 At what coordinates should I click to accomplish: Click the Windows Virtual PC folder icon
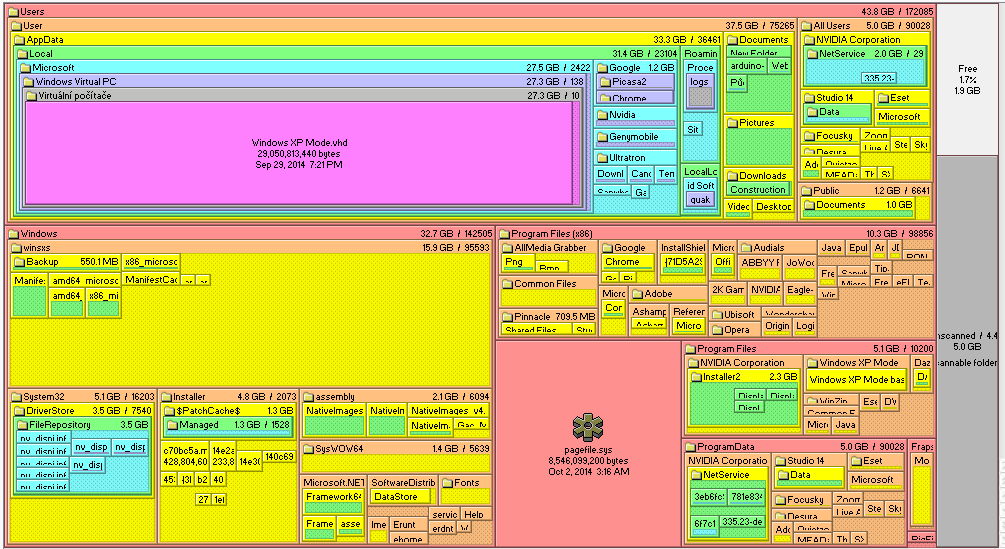[29, 82]
